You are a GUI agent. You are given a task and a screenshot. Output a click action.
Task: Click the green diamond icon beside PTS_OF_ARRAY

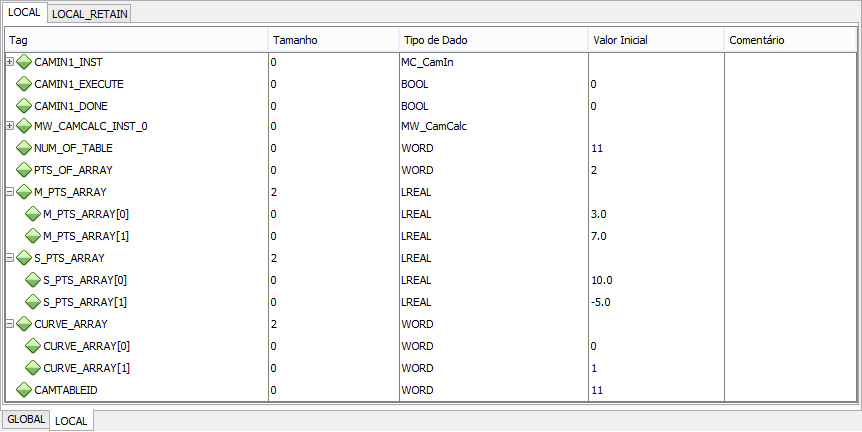(24, 170)
